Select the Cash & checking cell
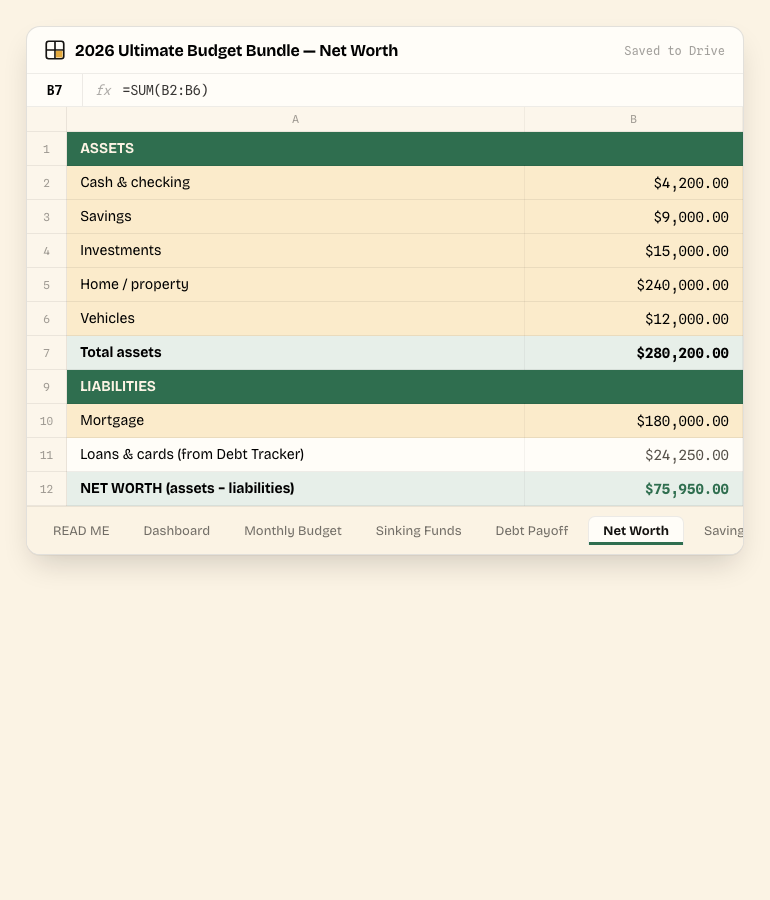 [295, 183]
